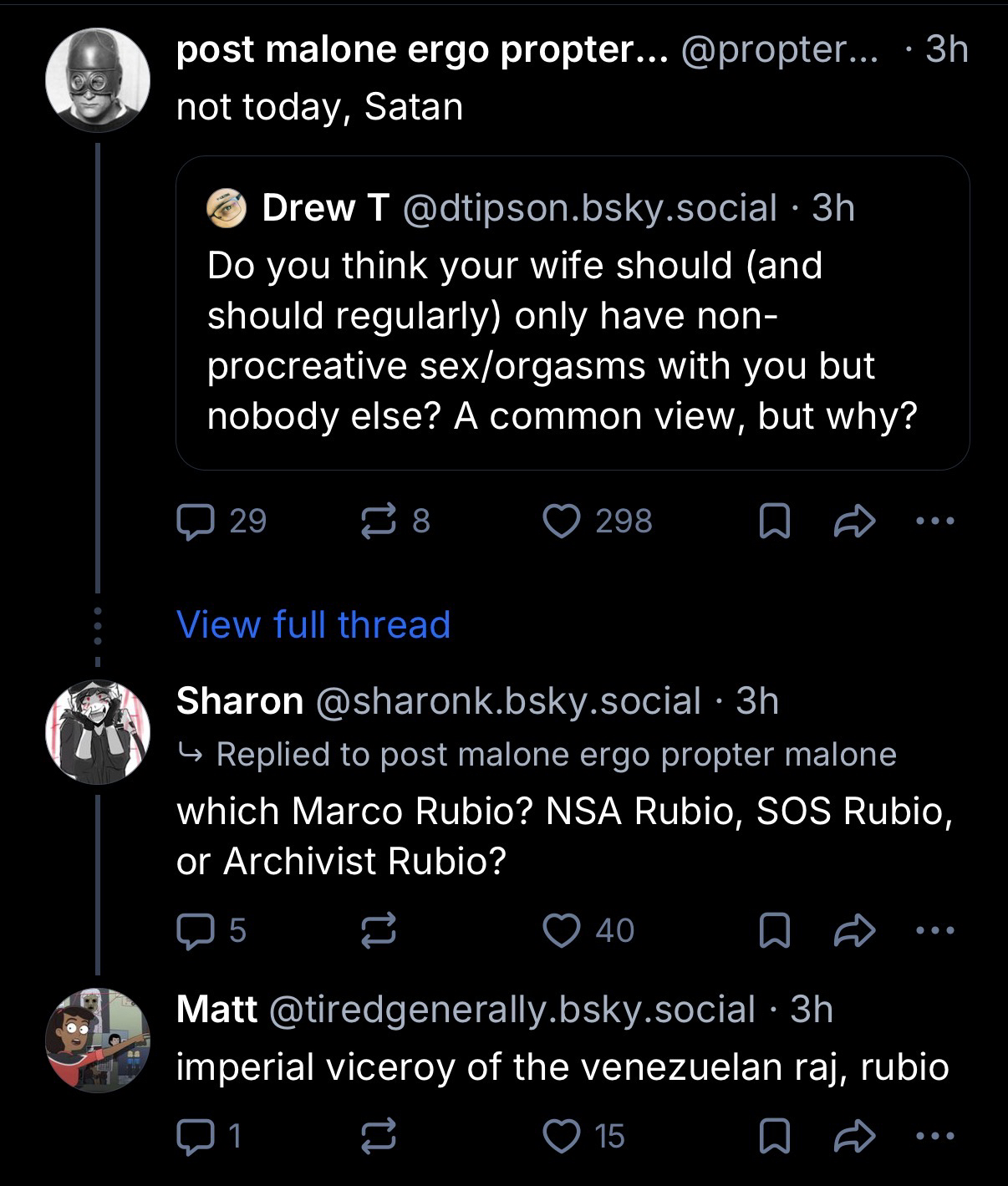The height and width of the screenshot is (1186, 1008).
Task: Like Sharon's post with 40 likes
Action: coord(561,930)
